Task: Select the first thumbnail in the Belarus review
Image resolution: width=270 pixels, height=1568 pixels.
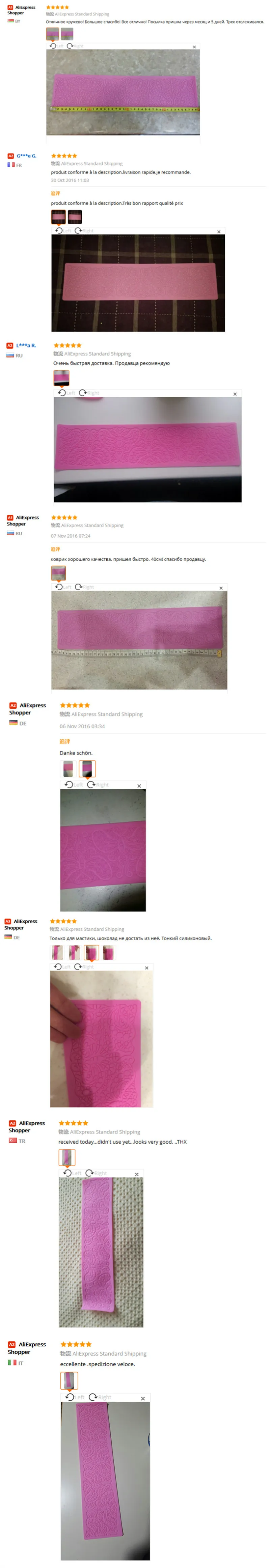Action: pos(52,33)
